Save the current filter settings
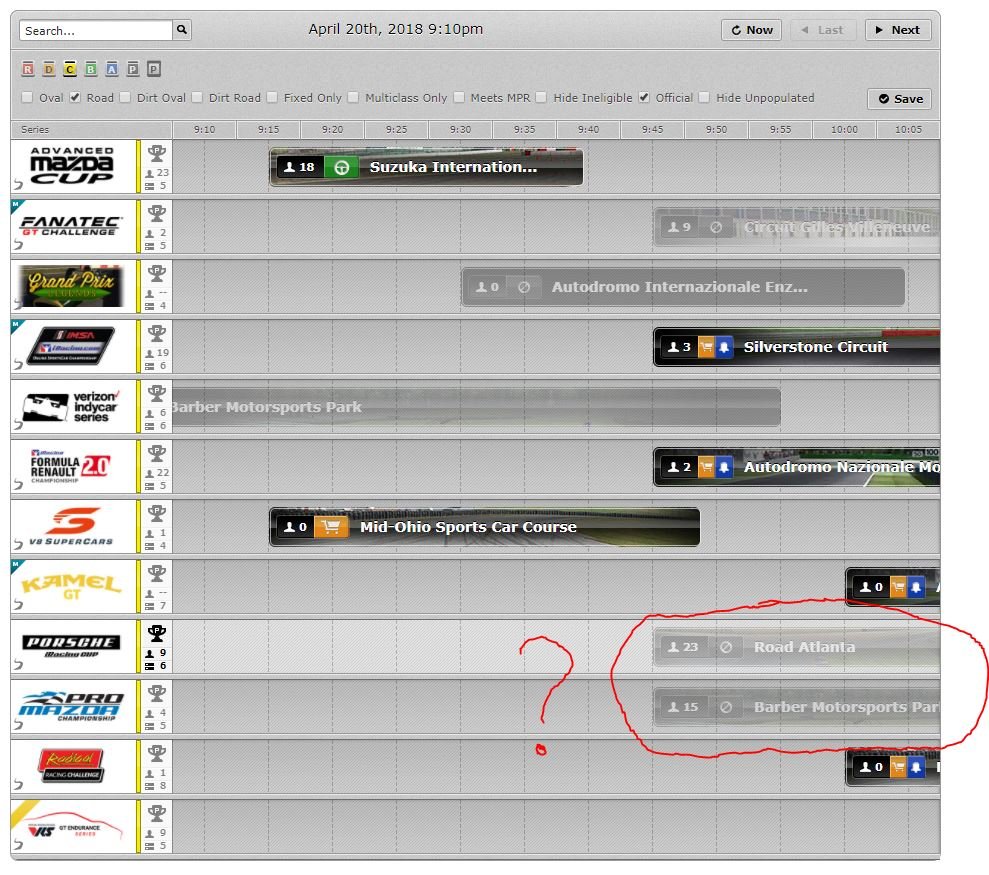989x875 pixels. coord(899,99)
